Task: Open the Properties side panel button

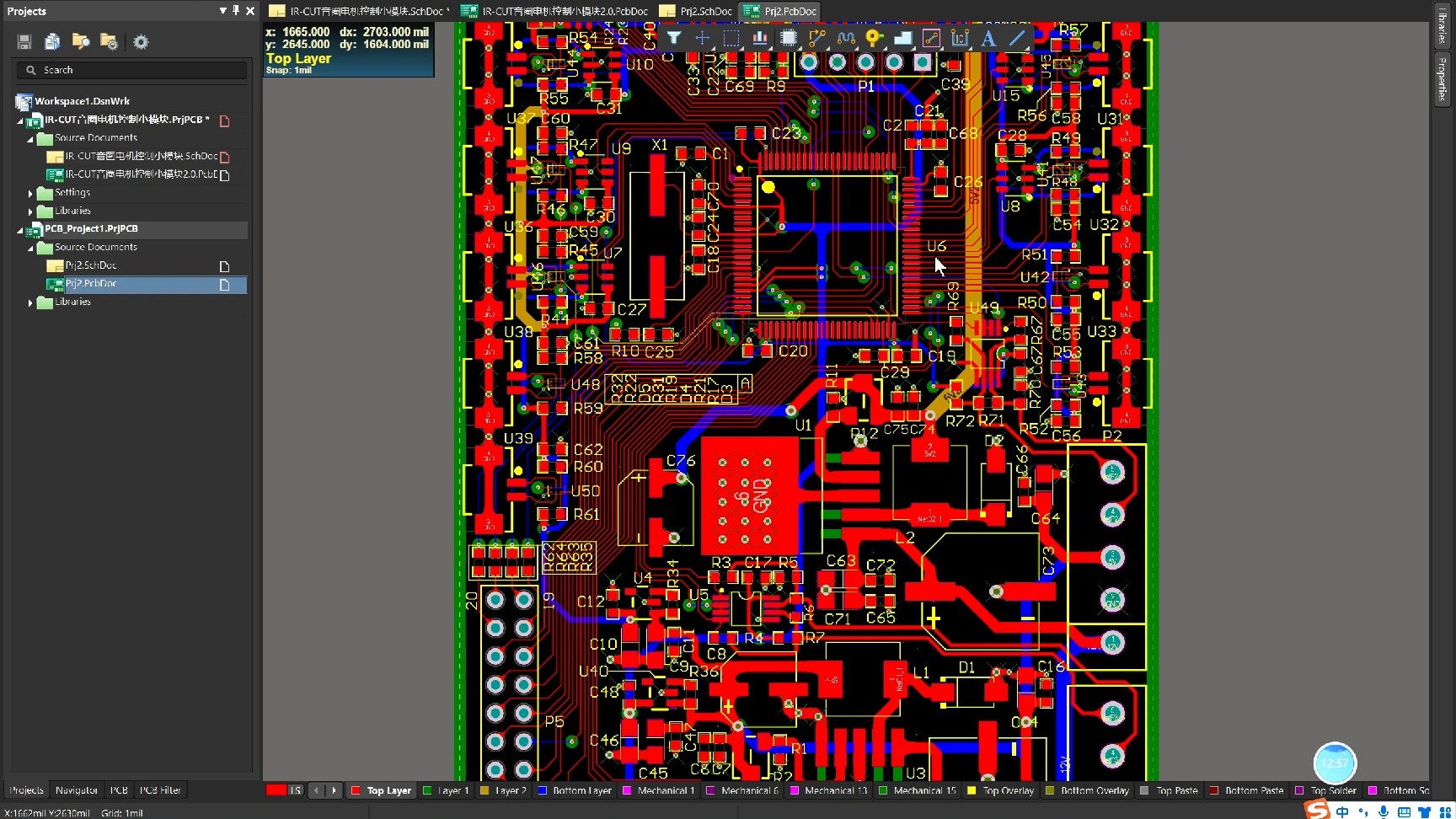Action: click(x=1442, y=78)
